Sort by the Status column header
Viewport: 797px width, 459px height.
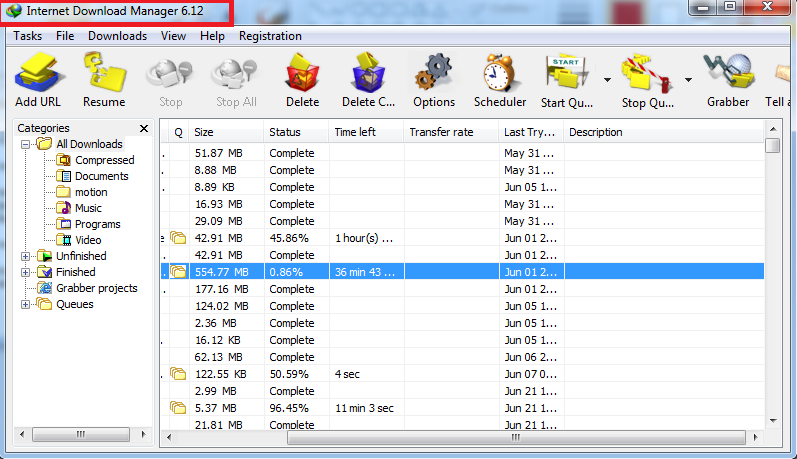point(296,132)
